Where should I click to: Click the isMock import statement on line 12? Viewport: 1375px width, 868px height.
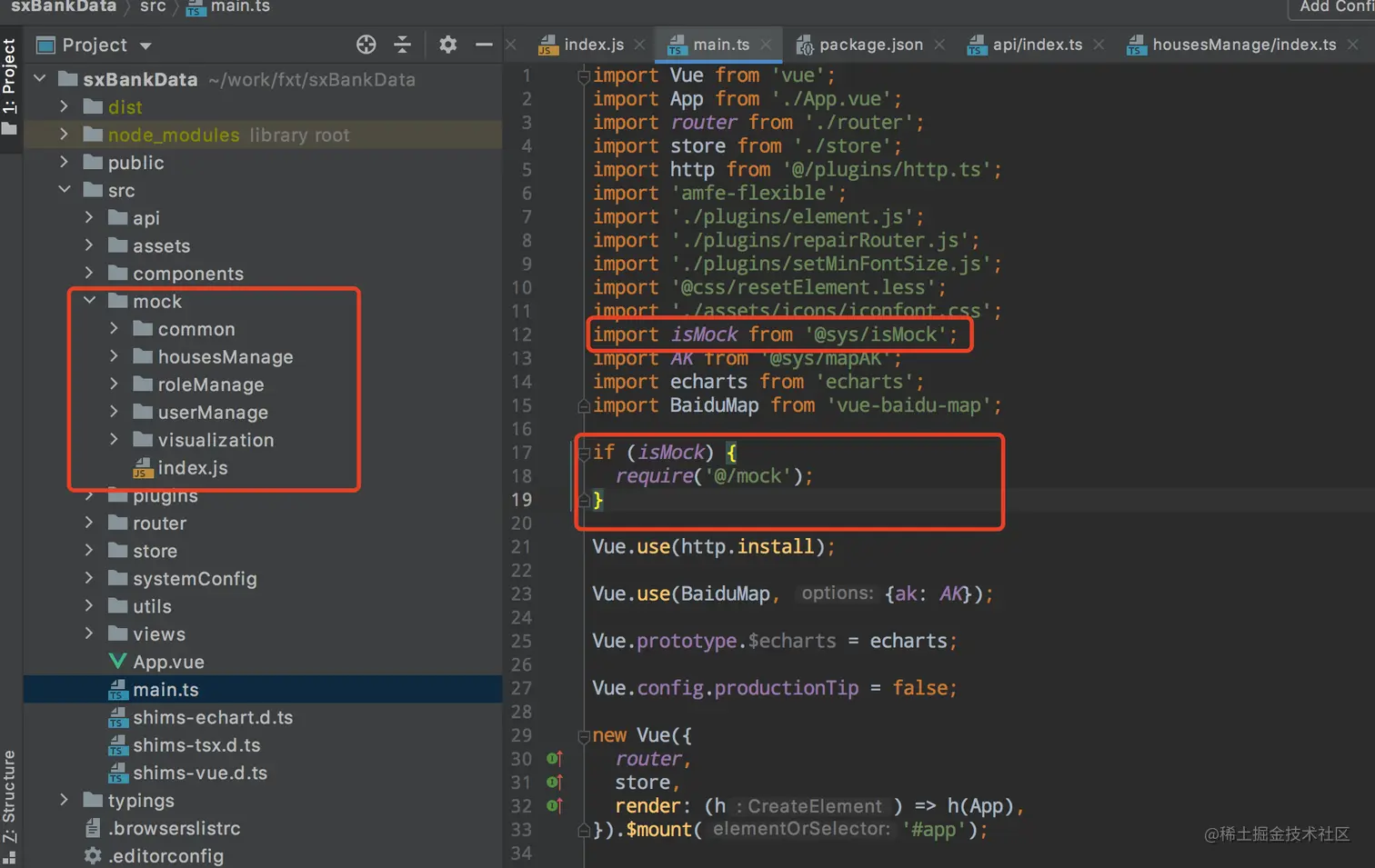(776, 334)
